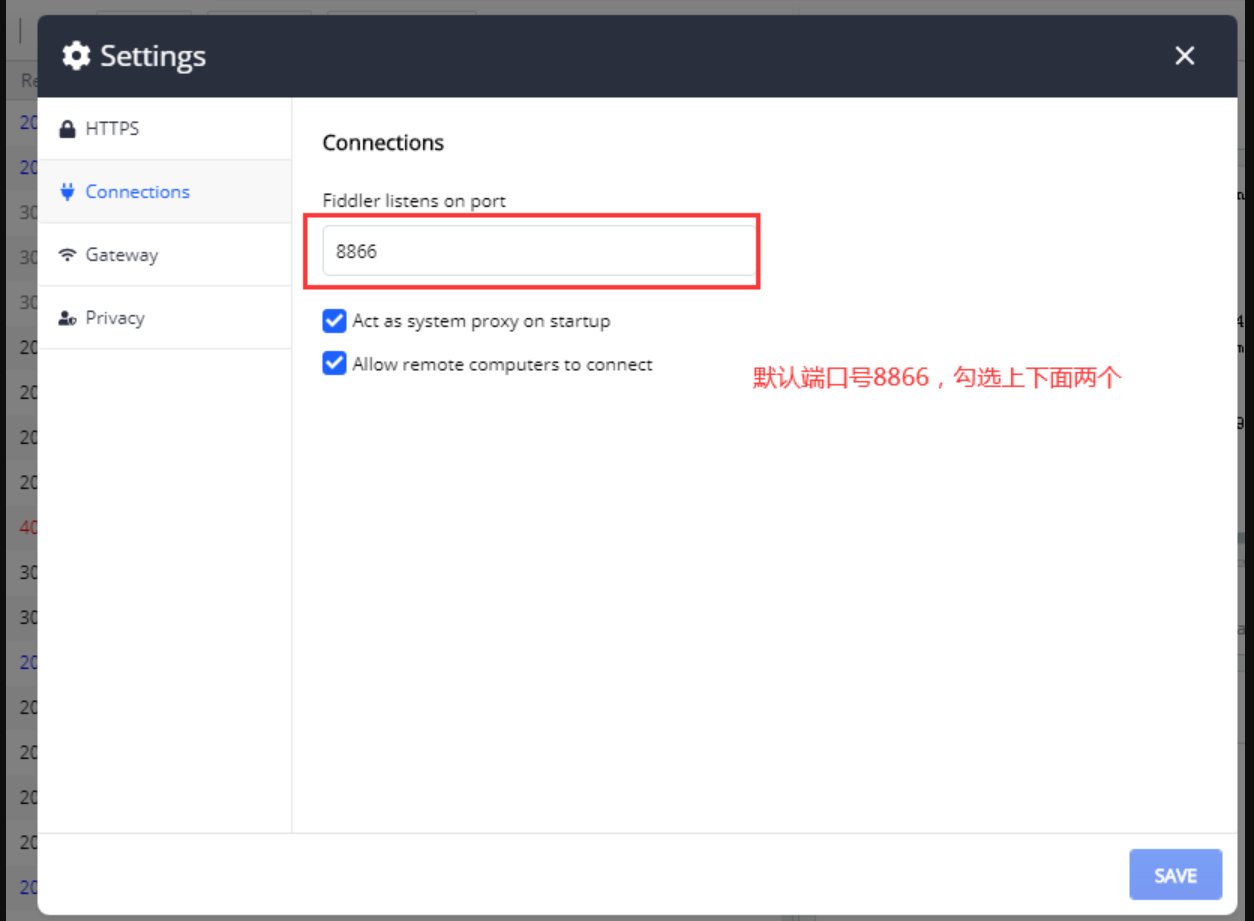Save the settings with SAVE button

click(x=1175, y=876)
